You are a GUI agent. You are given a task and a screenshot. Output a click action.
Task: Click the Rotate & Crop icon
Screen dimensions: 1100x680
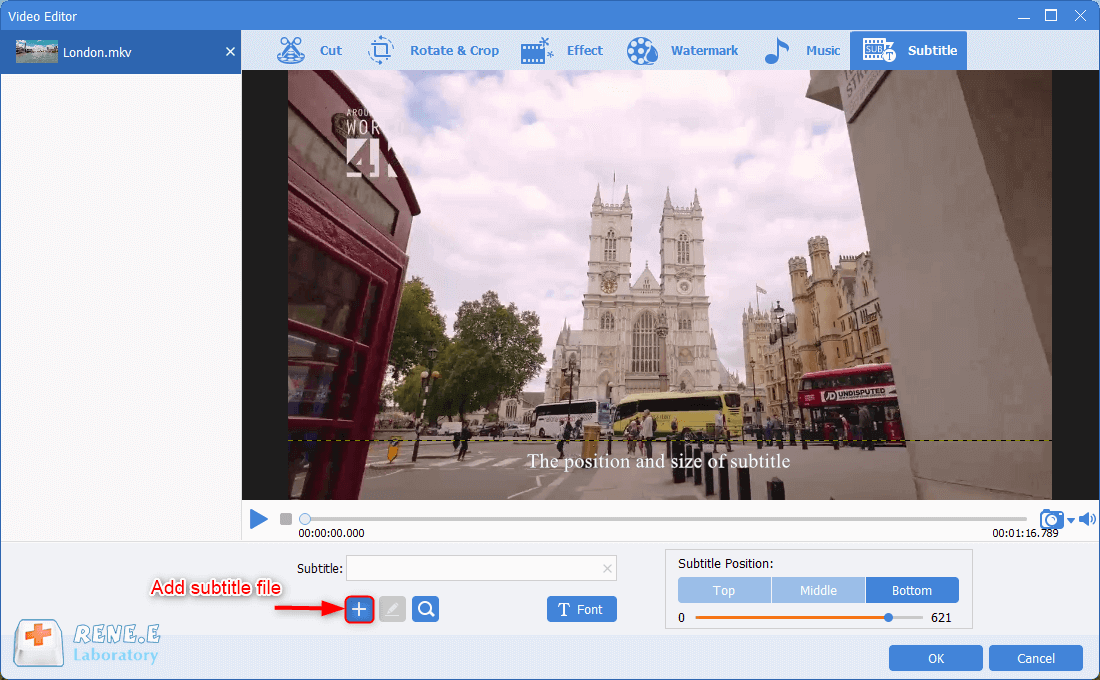click(381, 51)
